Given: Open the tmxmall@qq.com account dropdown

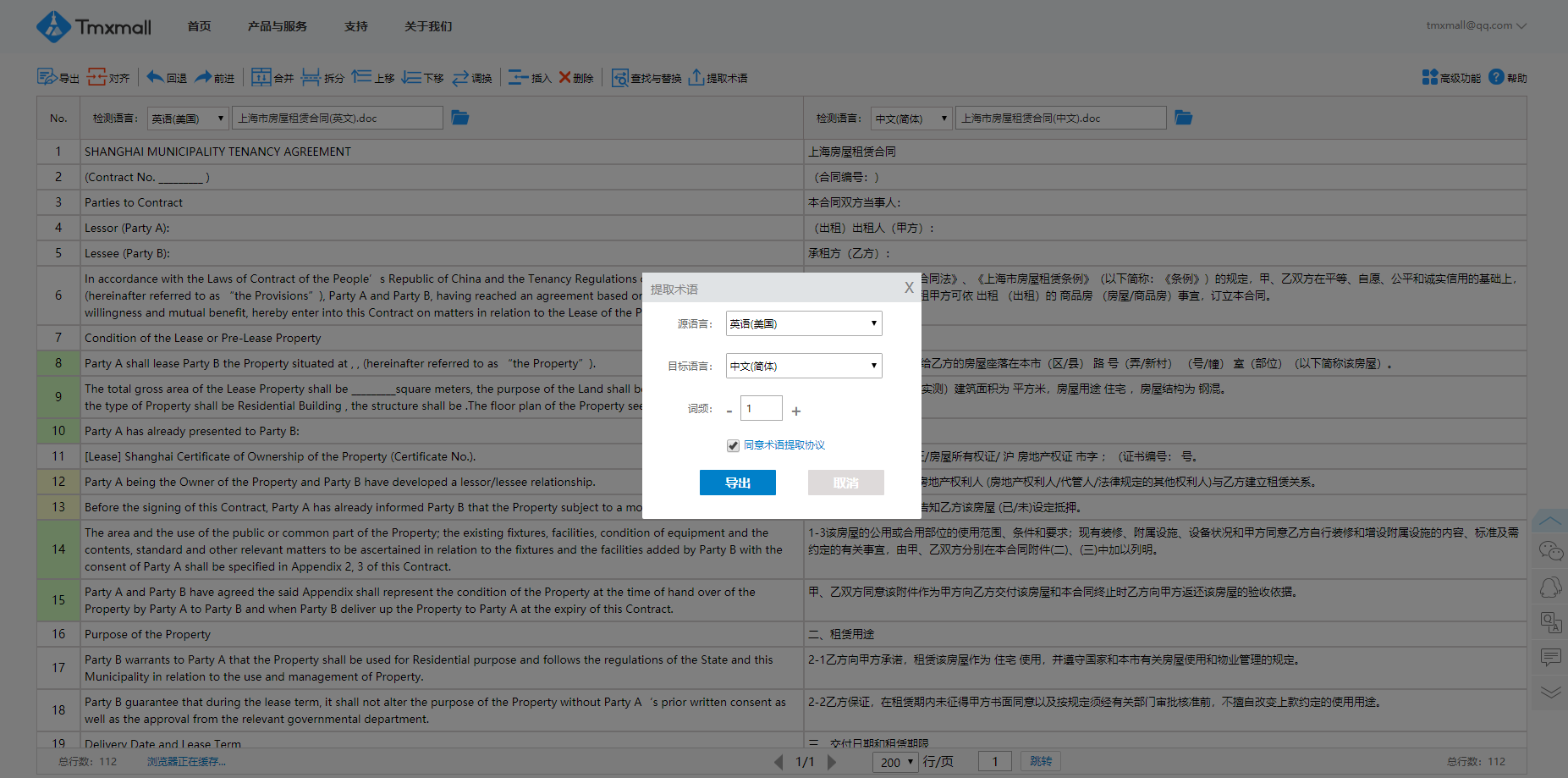Looking at the screenshot, I should (x=1476, y=25).
